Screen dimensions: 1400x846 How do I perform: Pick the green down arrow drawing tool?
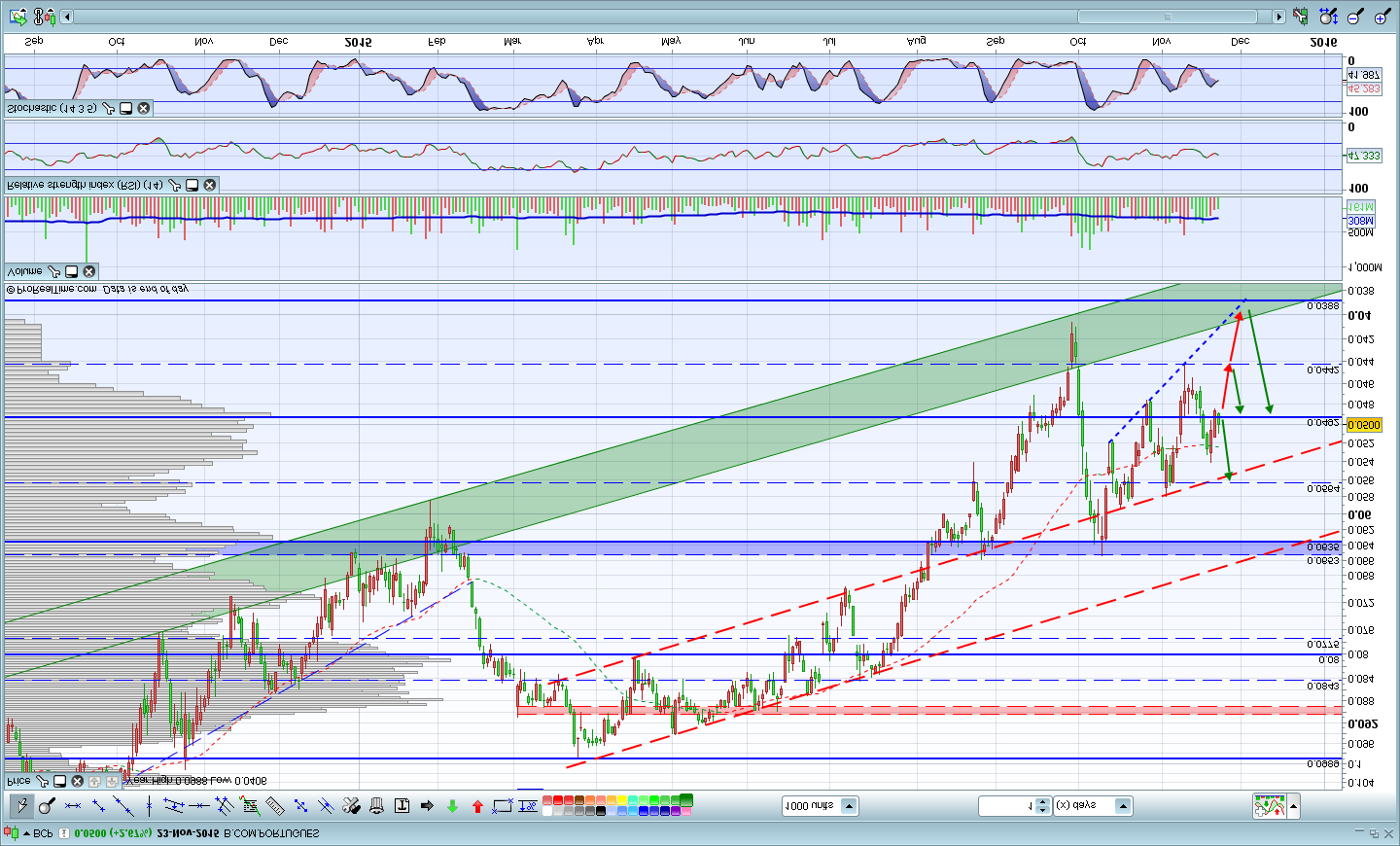tap(452, 806)
